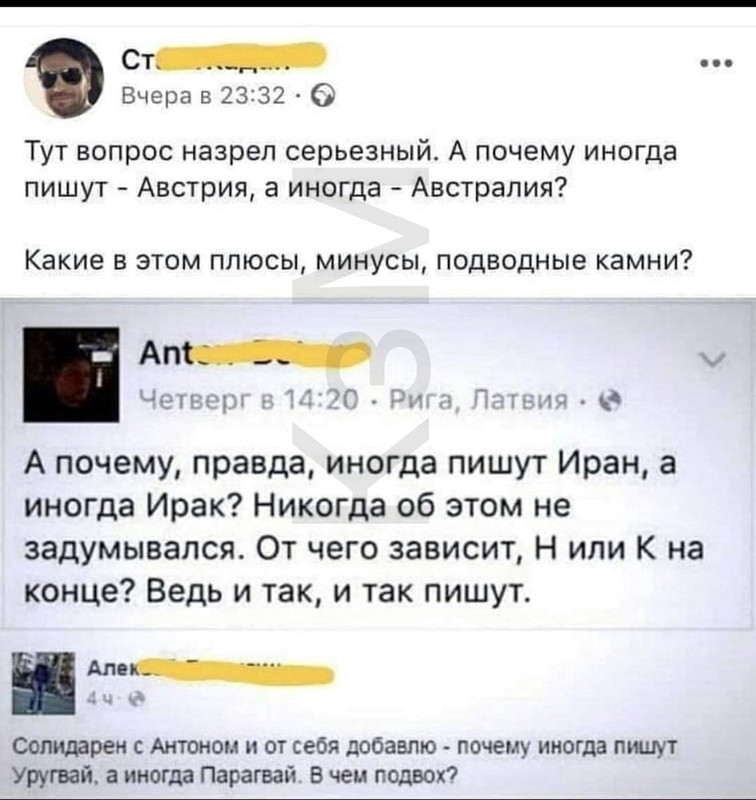Click the "Тут вопрос назрел серьезный" post text
This screenshot has height=800, width=756.
coord(351,170)
